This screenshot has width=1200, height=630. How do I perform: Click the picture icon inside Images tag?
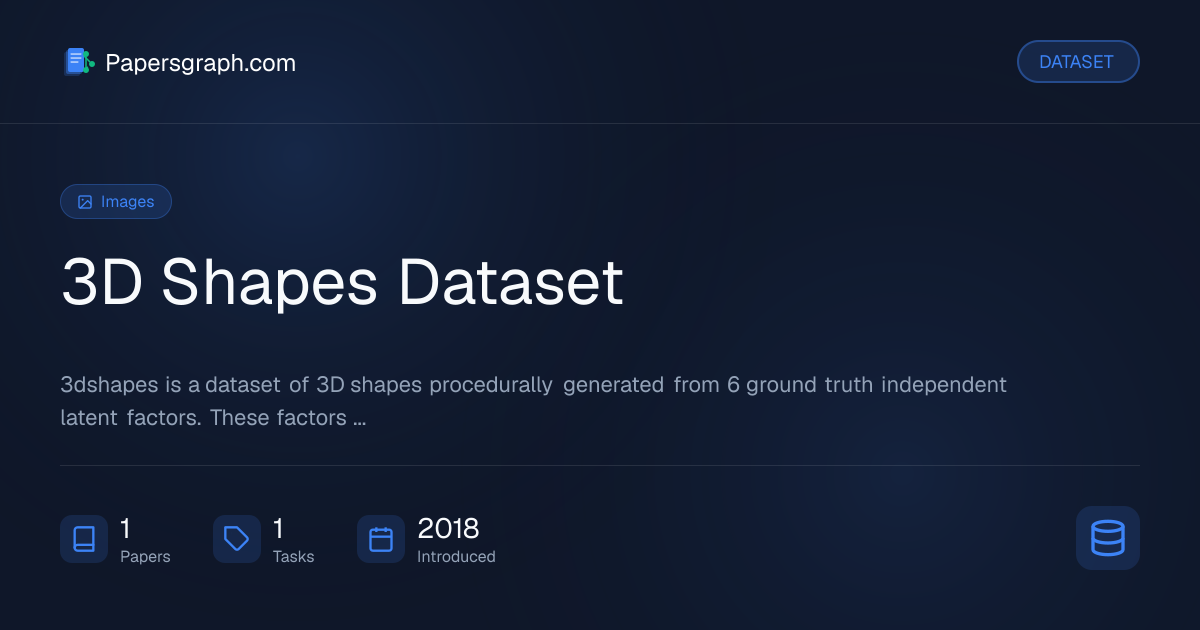85,202
